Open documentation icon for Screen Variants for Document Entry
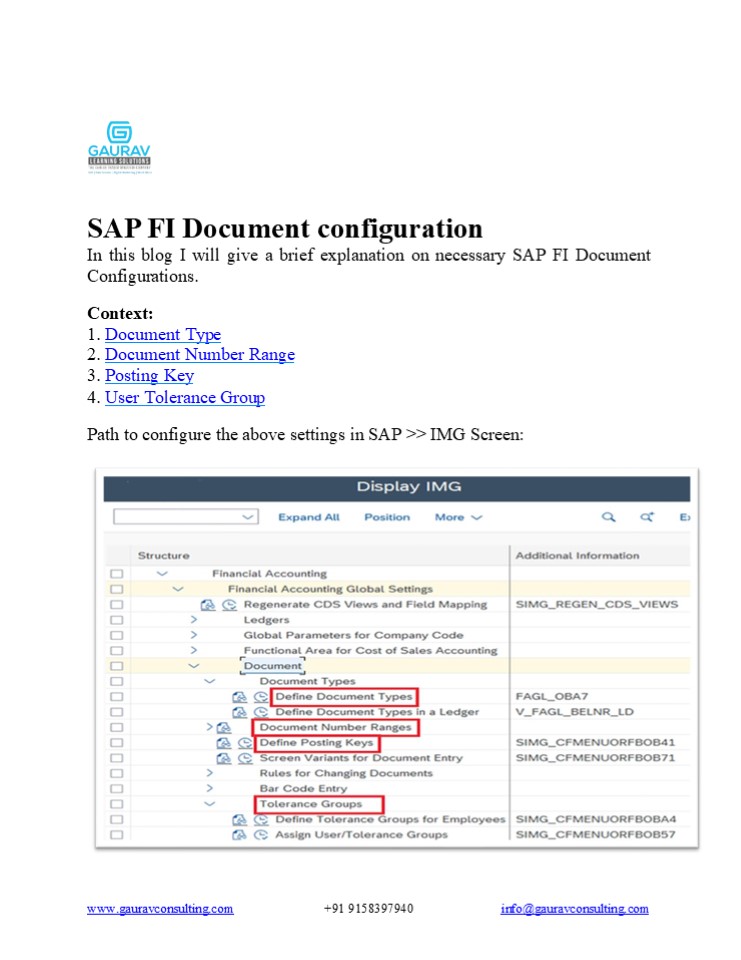Screen dimensions: 741x960 tap(224, 758)
